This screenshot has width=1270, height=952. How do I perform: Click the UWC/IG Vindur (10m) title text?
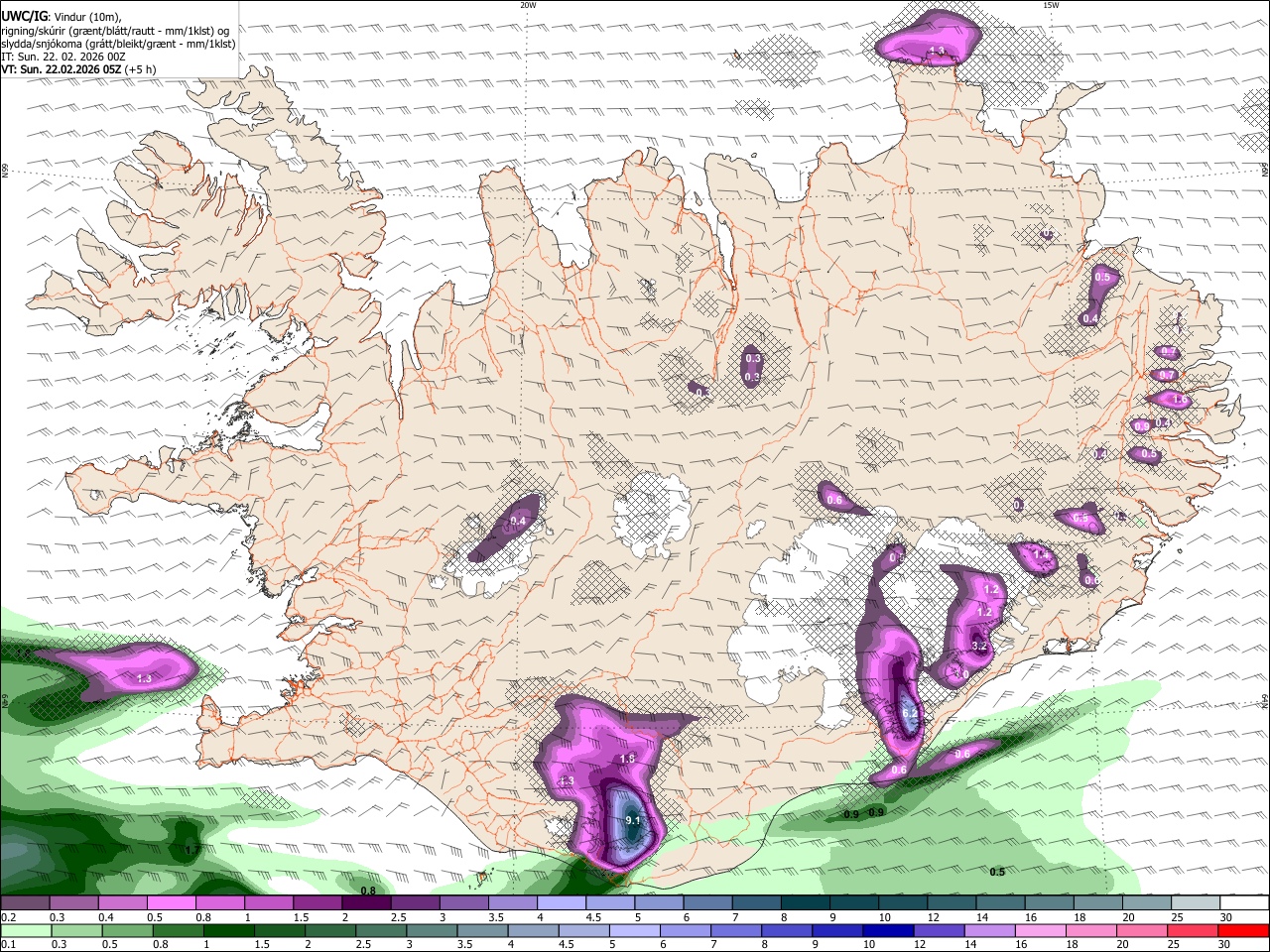[x=62, y=16]
